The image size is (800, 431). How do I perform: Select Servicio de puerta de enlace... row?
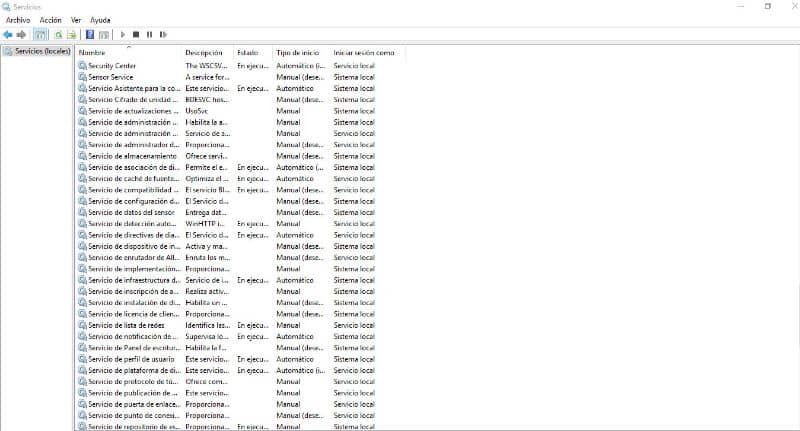coord(227,404)
